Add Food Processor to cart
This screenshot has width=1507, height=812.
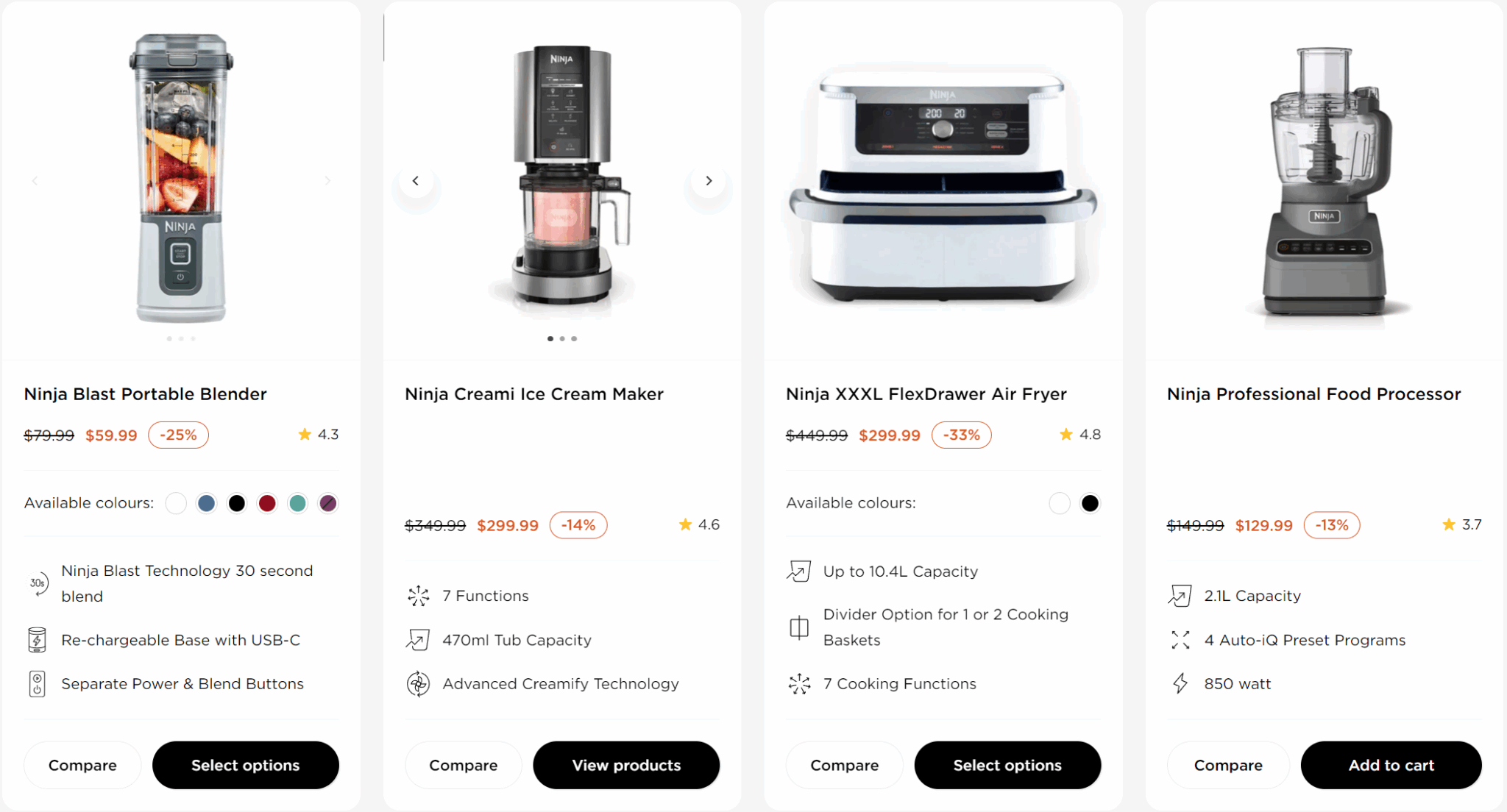click(x=1391, y=765)
